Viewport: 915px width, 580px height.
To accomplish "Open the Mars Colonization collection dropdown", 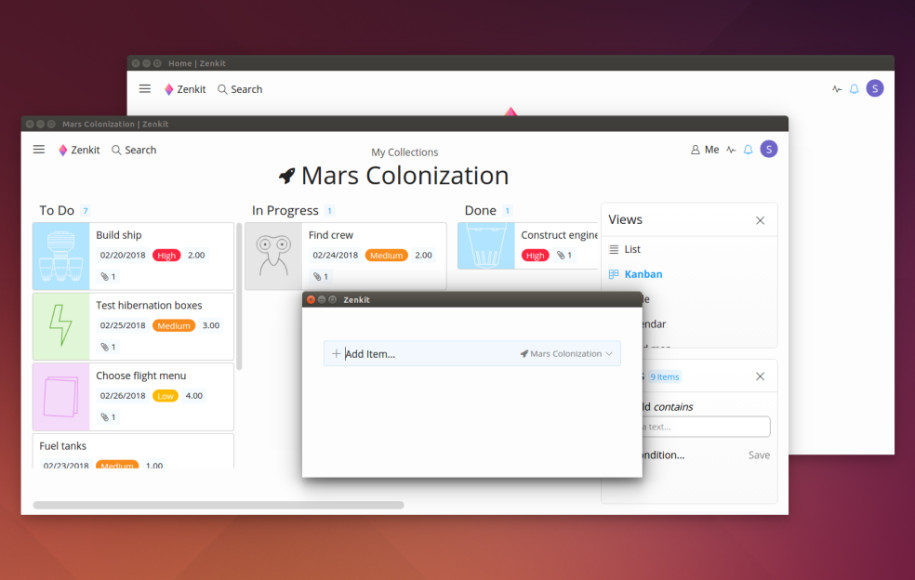I will 566,354.
